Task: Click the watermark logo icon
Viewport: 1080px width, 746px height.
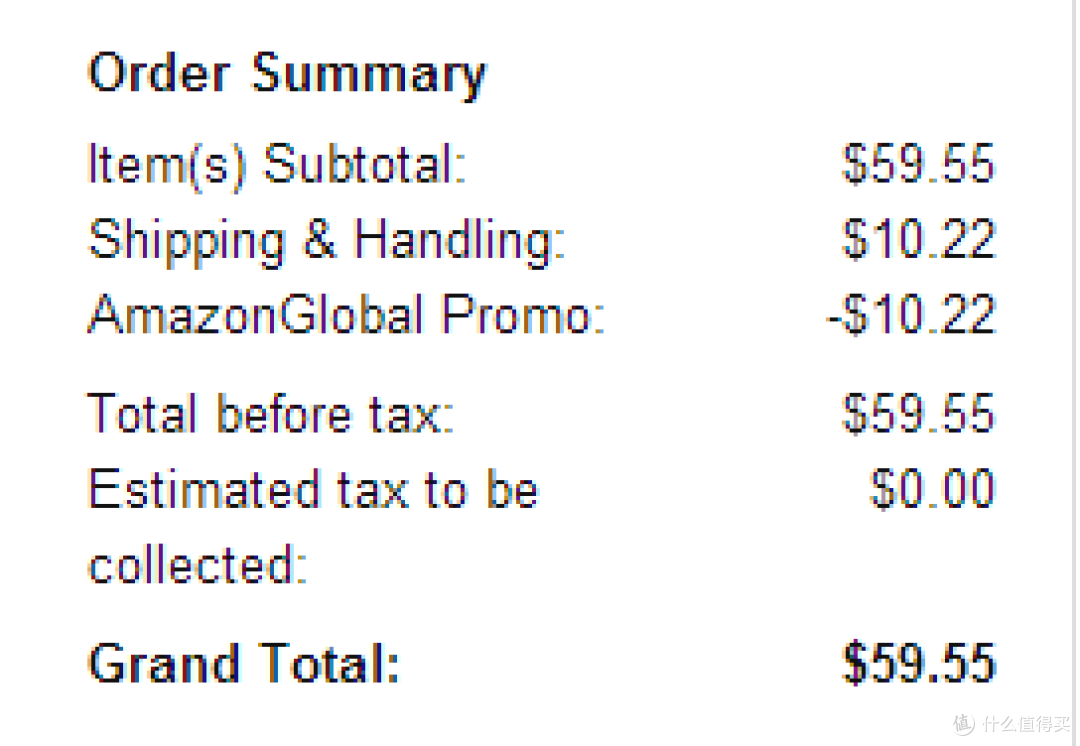Action: (x=964, y=723)
